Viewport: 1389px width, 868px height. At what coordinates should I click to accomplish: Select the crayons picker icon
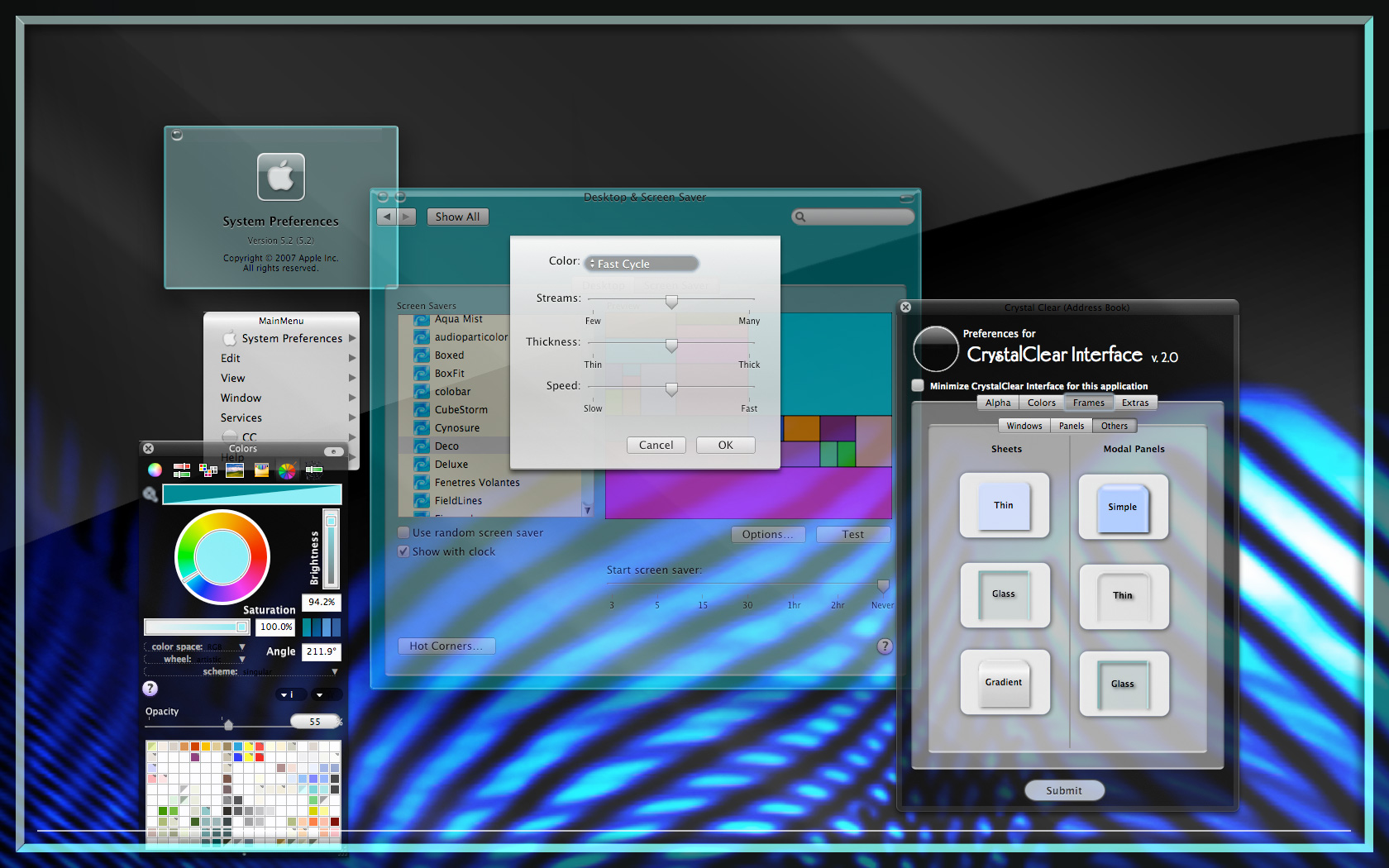point(261,470)
